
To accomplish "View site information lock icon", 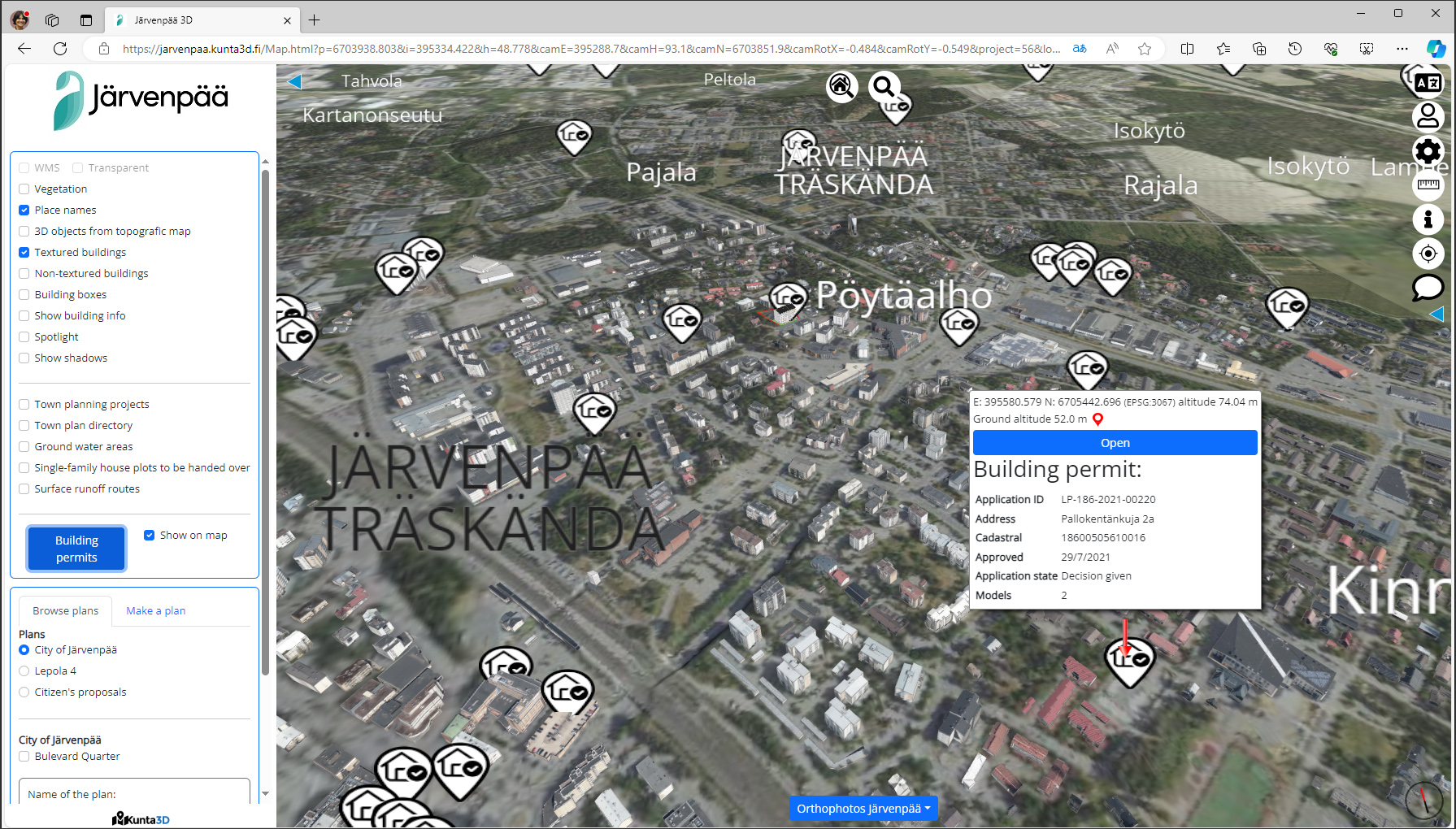I will point(104,49).
